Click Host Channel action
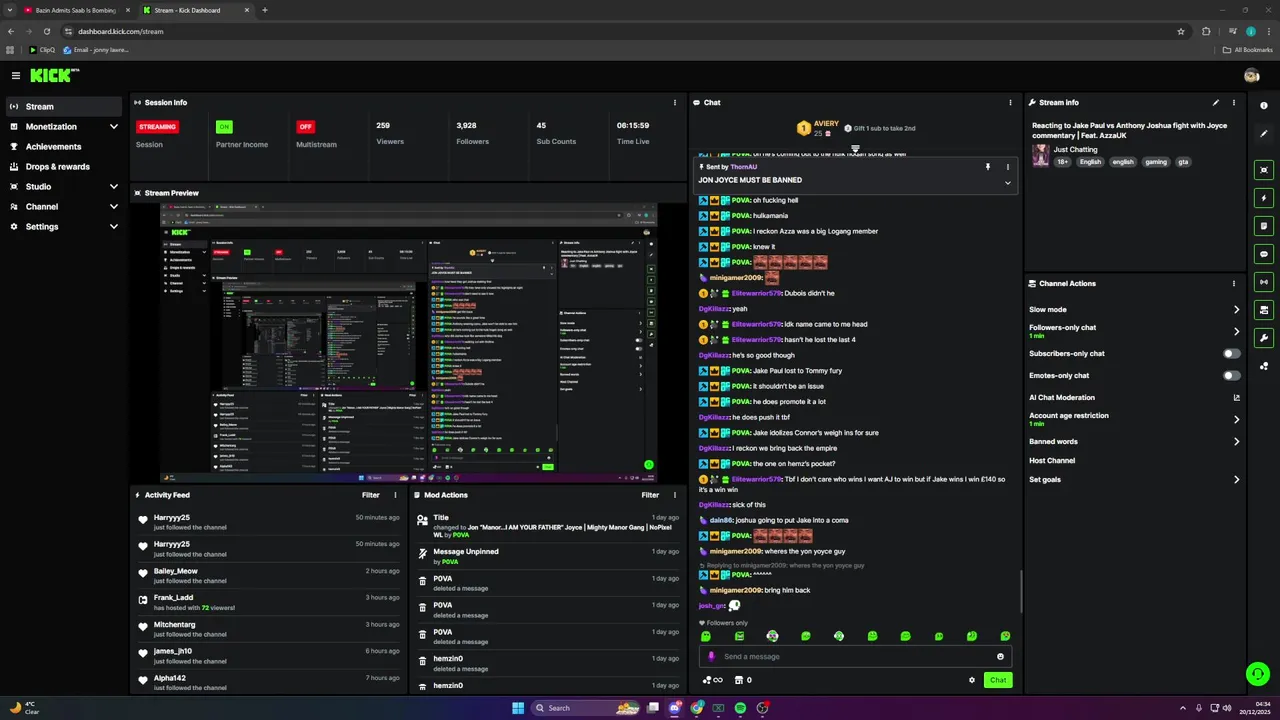The image size is (1280, 720). (1052, 461)
